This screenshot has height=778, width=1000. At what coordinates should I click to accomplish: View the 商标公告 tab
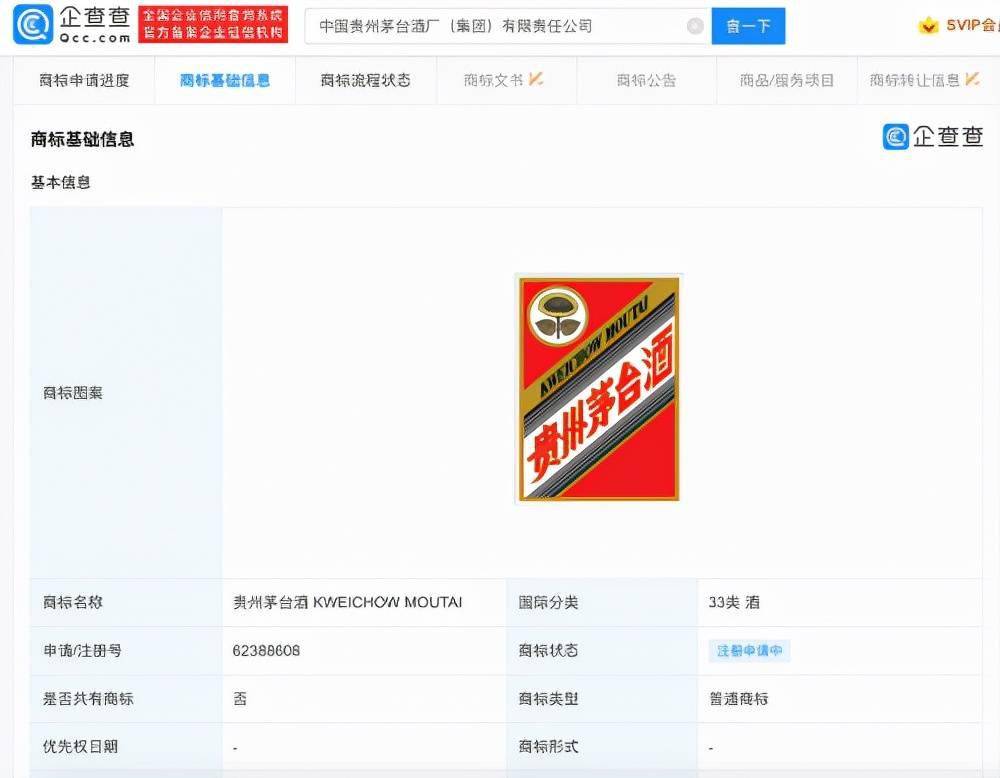pos(646,80)
